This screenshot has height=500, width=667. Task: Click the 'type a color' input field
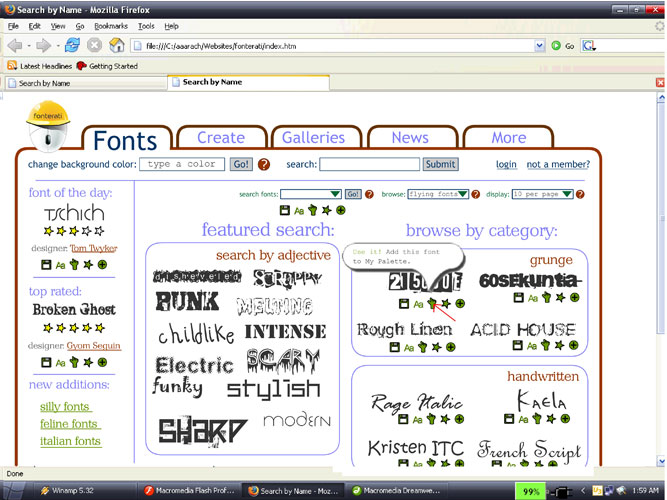(182, 164)
